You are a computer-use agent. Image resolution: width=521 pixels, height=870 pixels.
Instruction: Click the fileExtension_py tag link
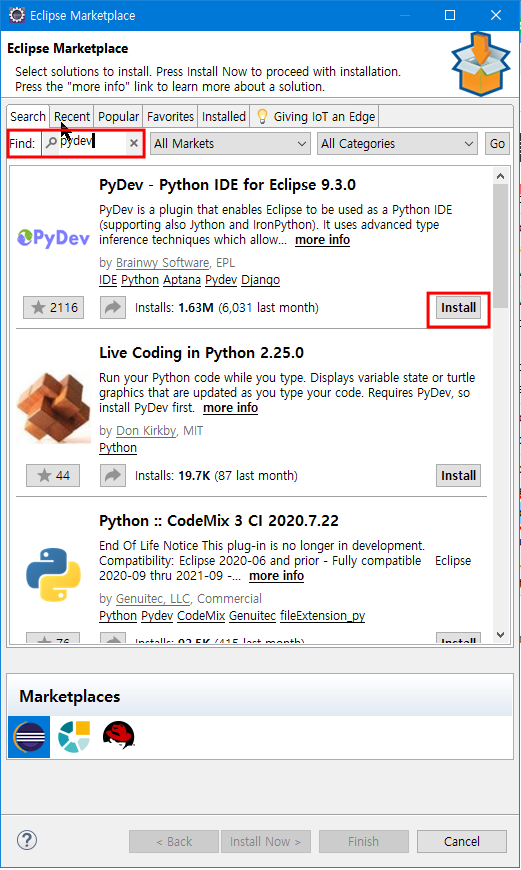click(x=322, y=615)
